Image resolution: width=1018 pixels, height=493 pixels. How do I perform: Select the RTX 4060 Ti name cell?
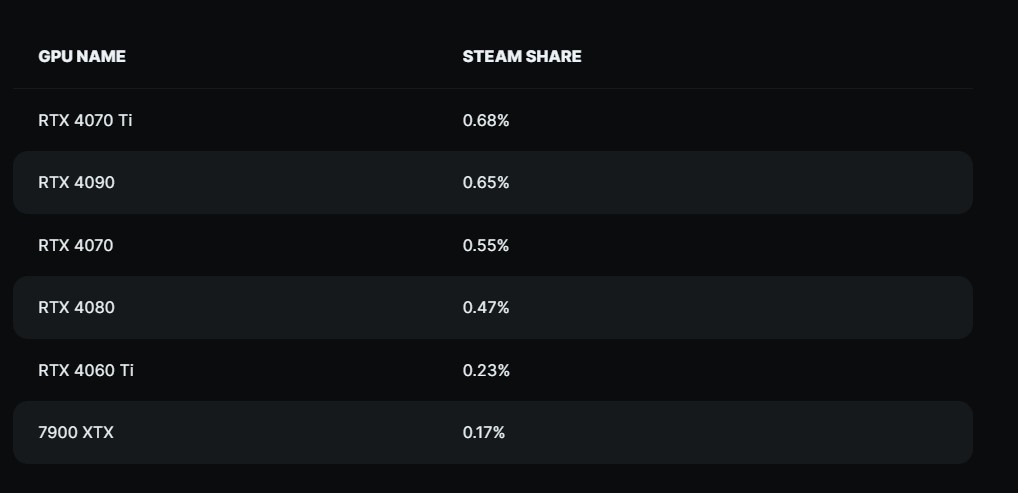tap(86, 370)
